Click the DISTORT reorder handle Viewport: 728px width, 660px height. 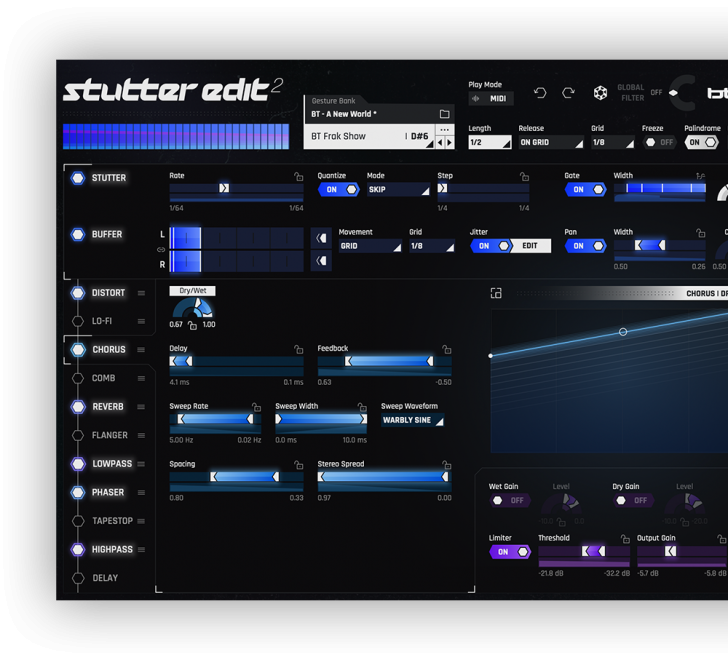coord(141,293)
